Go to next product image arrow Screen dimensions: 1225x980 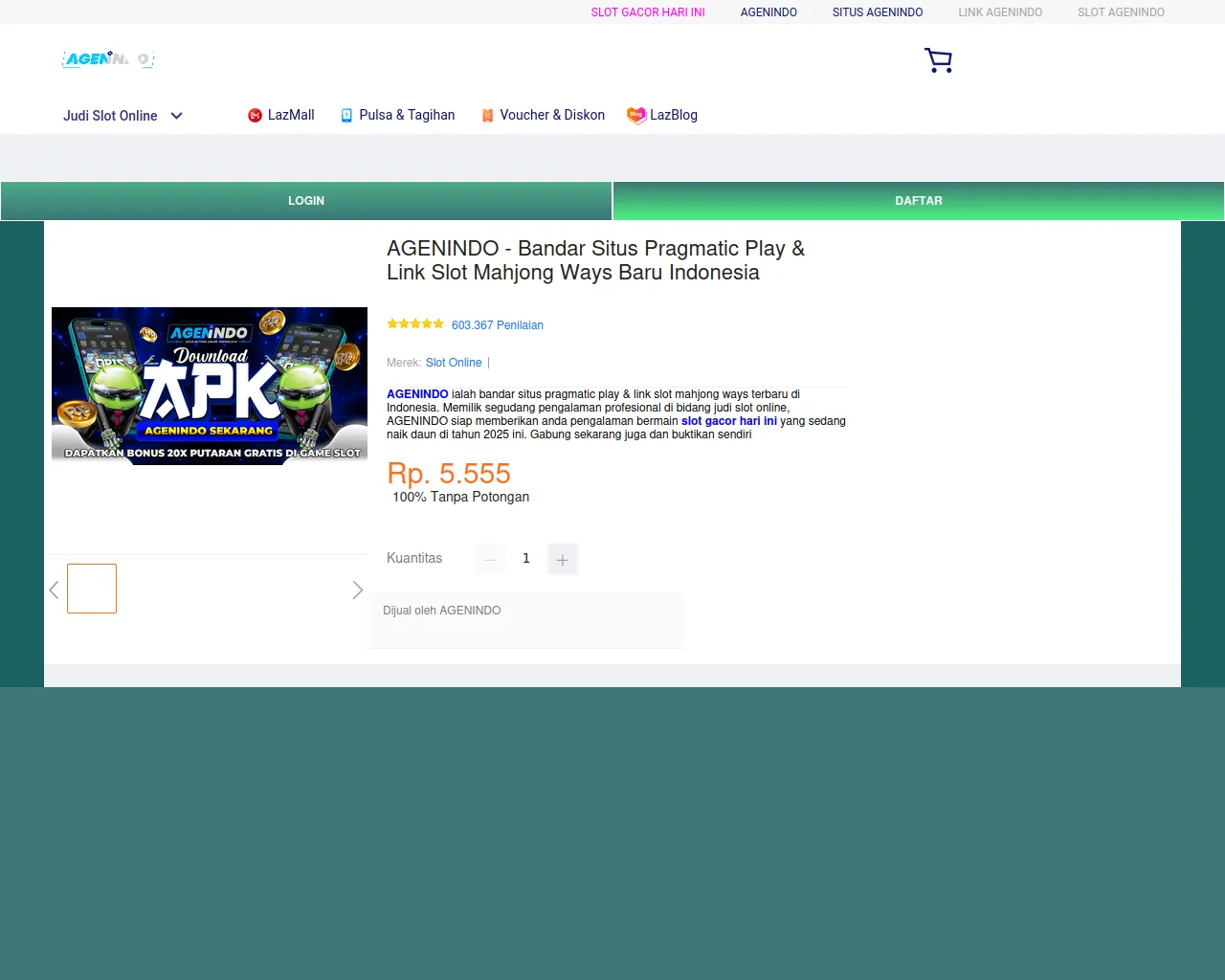[357, 590]
